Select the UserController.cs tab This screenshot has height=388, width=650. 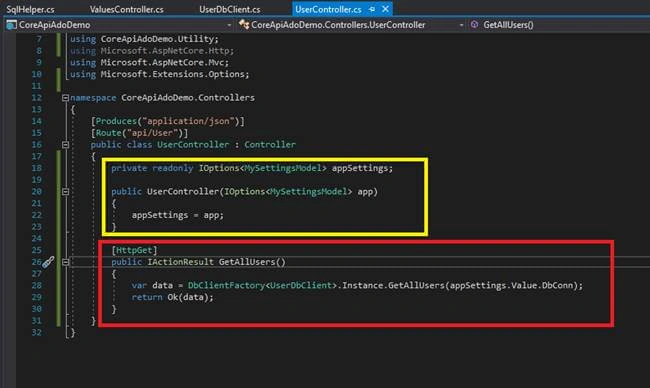pyautogui.click(x=328, y=9)
